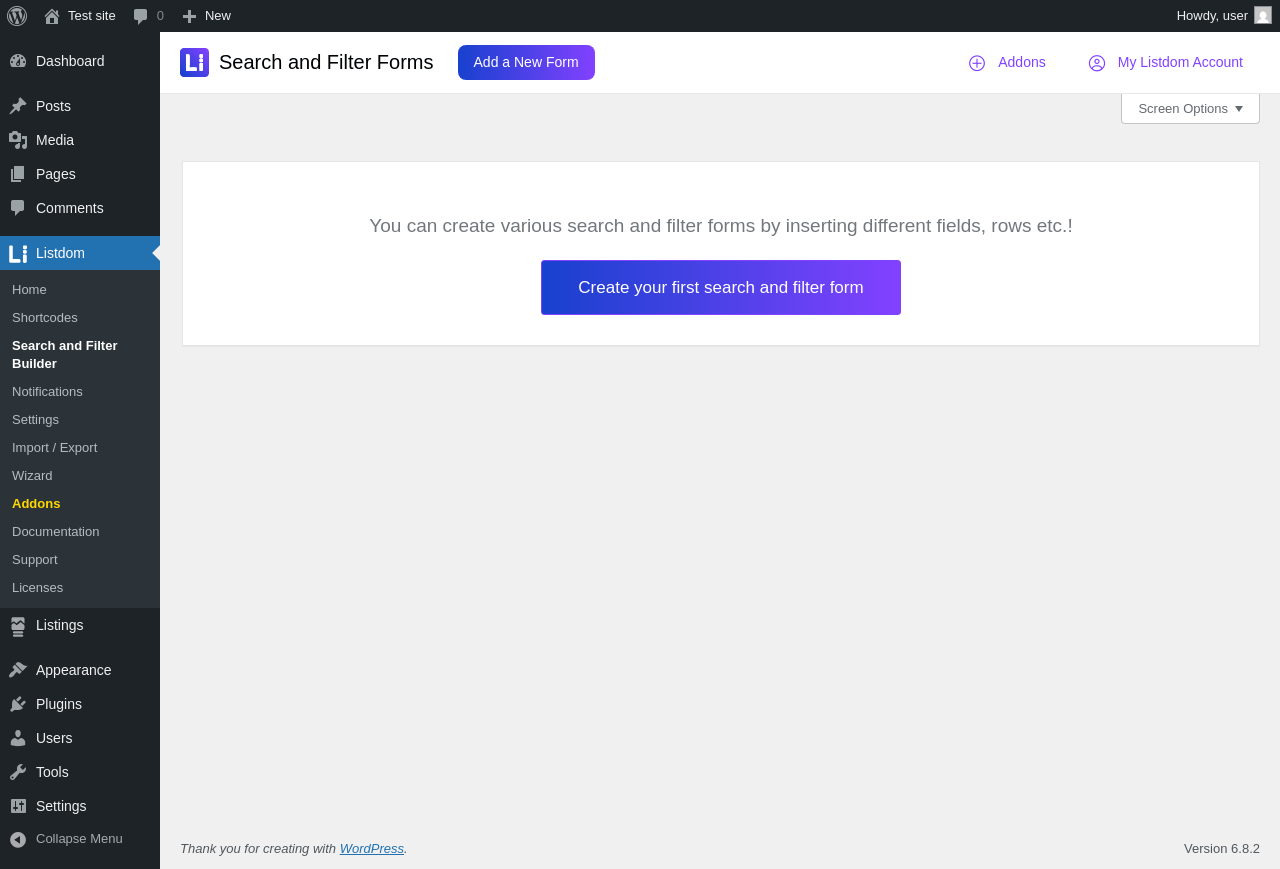Click the Media library icon

click(18, 140)
